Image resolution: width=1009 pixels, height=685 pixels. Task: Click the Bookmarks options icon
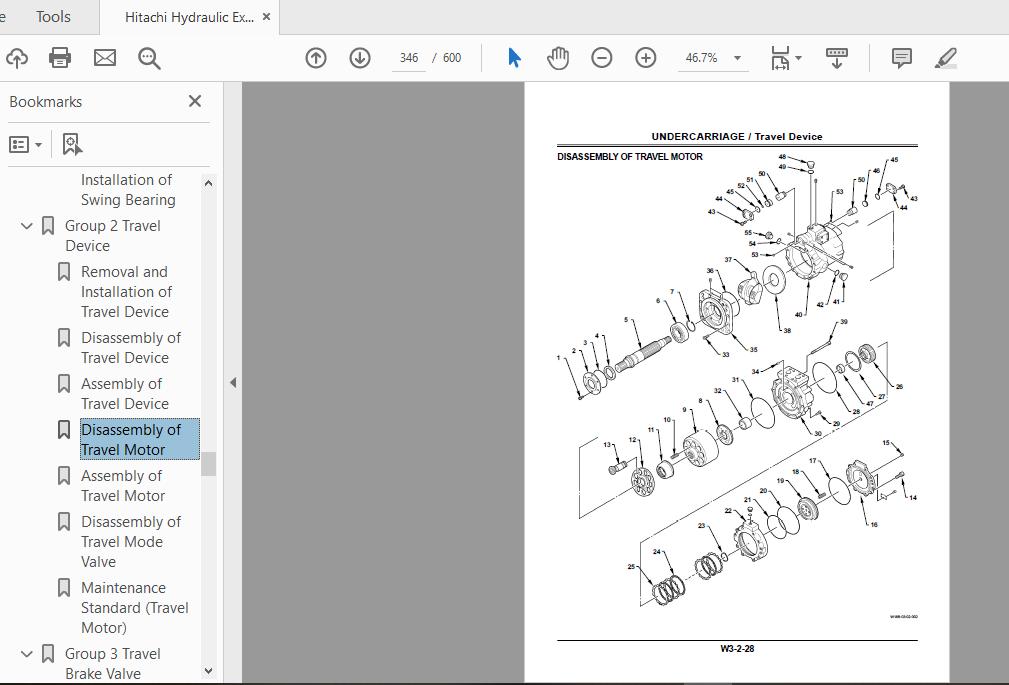(24, 143)
